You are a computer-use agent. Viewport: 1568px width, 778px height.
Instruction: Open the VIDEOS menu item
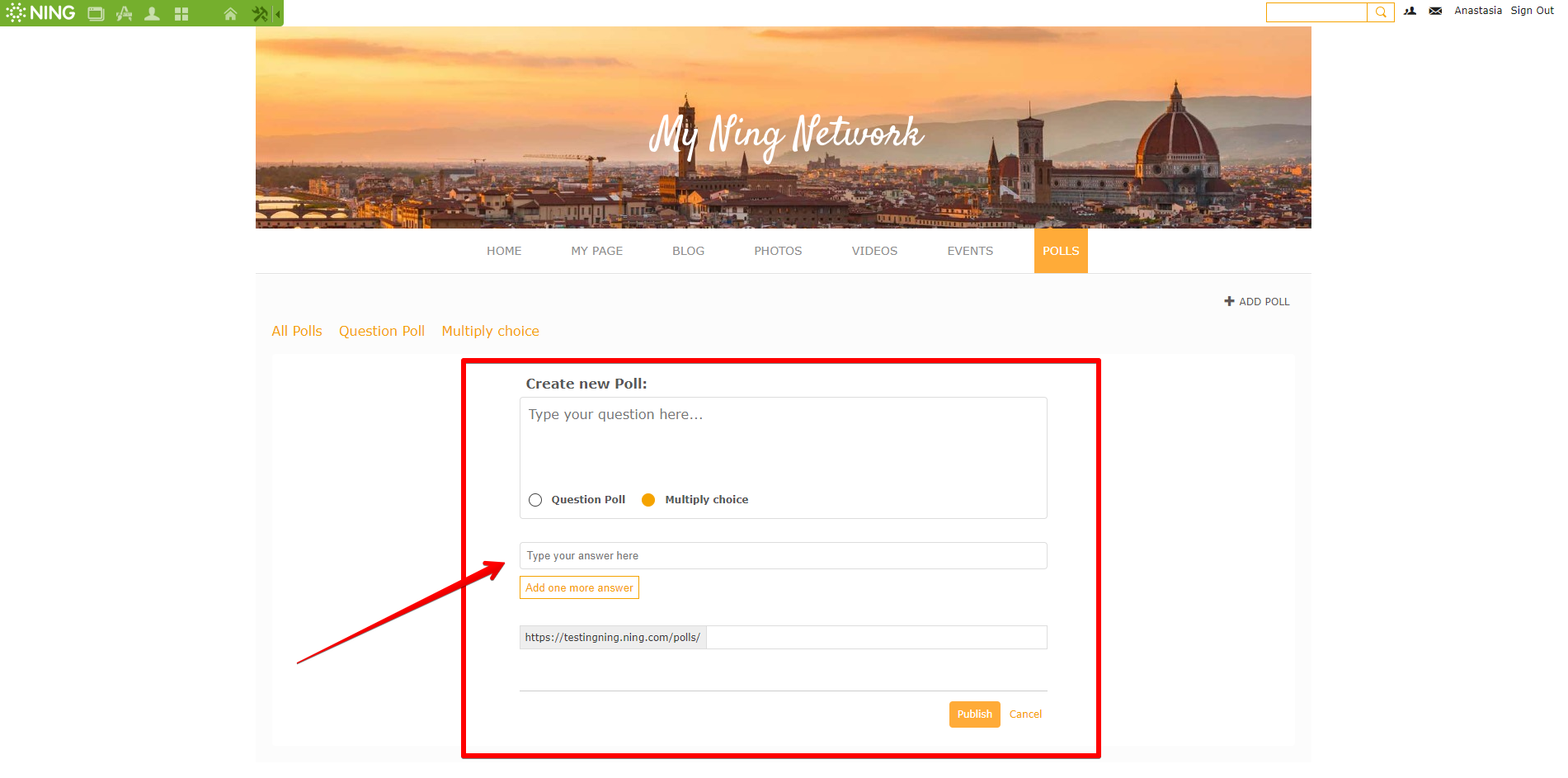click(x=875, y=251)
